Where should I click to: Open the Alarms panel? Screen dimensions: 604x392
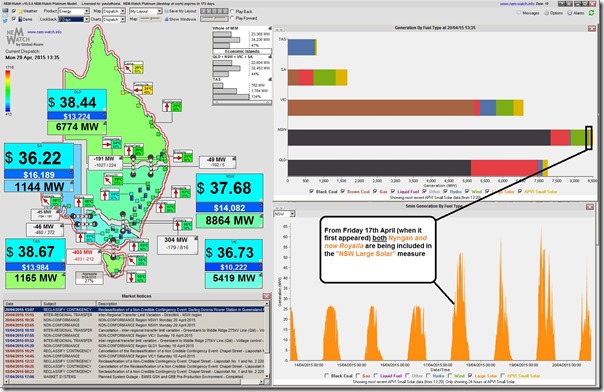click(576, 13)
